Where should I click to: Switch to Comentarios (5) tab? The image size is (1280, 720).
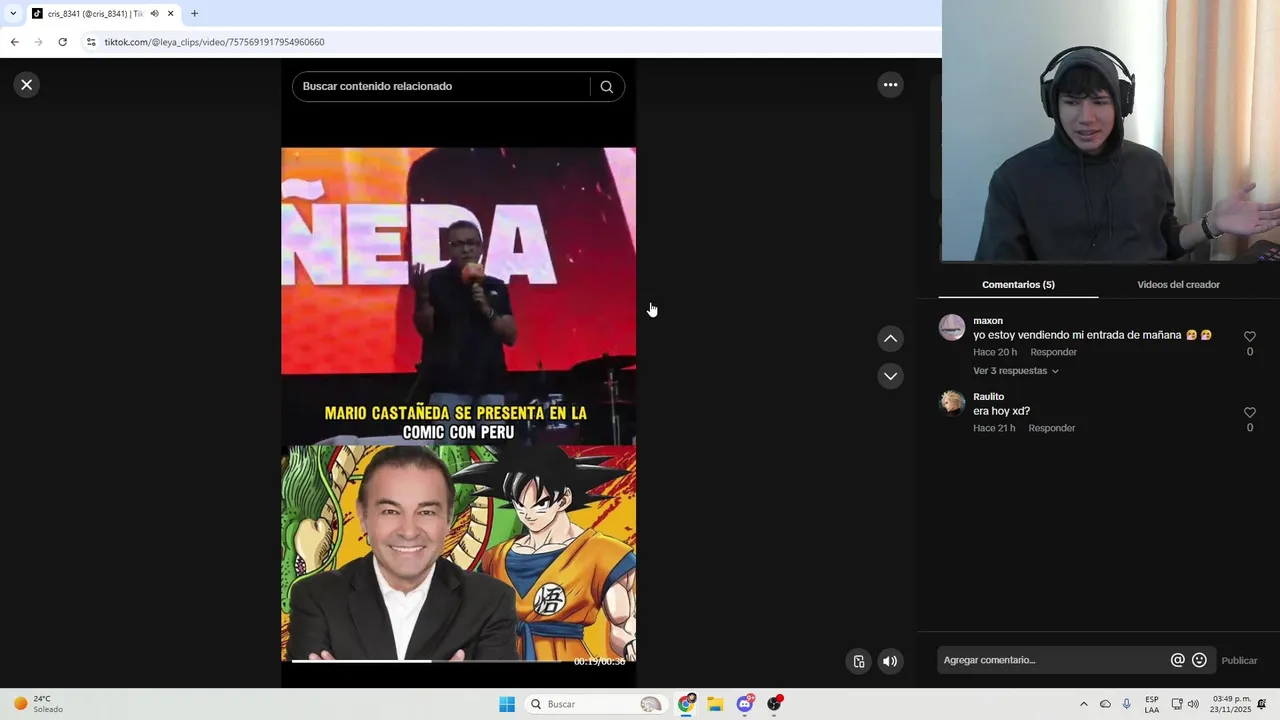pyautogui.click(x=1018, y=285)
